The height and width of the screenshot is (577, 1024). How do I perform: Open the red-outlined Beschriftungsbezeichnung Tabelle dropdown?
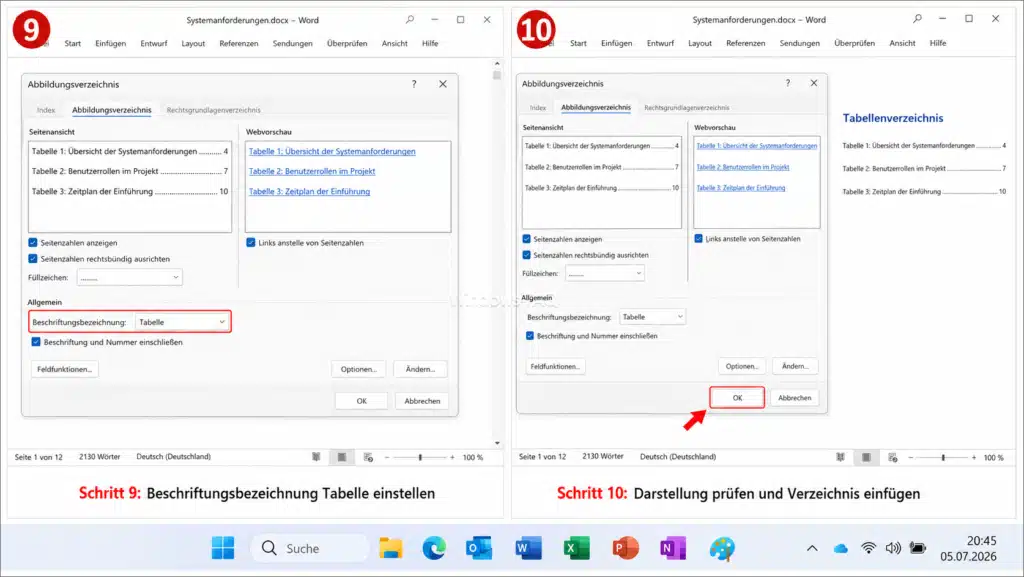point(182,322)
